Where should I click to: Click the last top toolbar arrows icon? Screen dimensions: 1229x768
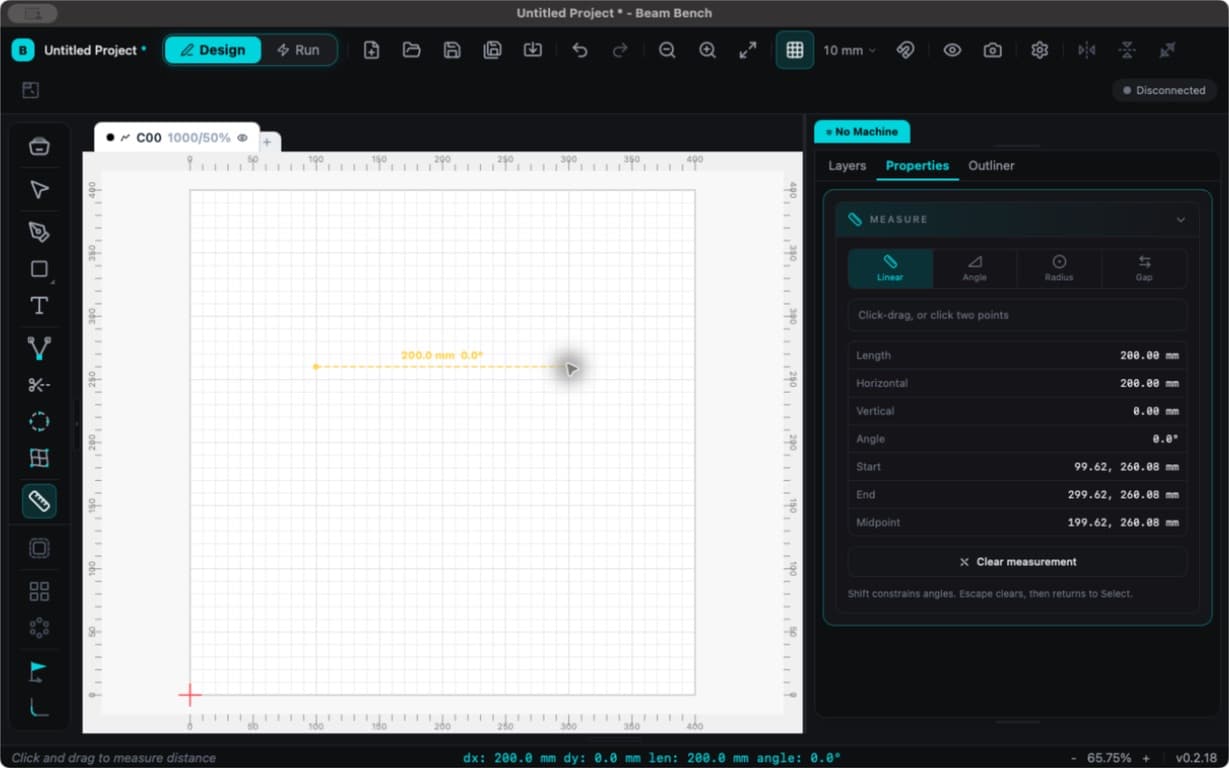(1167, 50)
